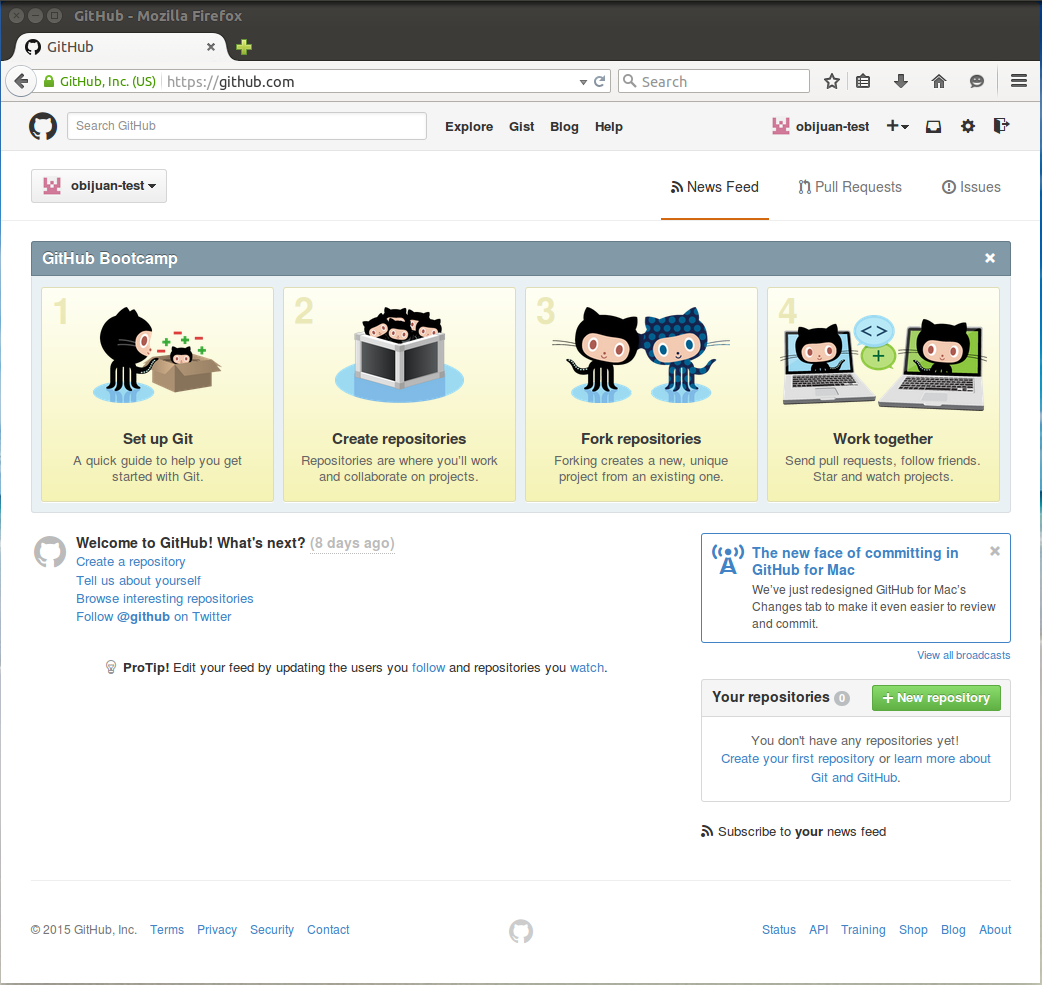Image resolution: width=1042 pixels, height=985 pixels.
Task: Dismiss the GitHub Bootcamp panel
Action: coord(990,258)
